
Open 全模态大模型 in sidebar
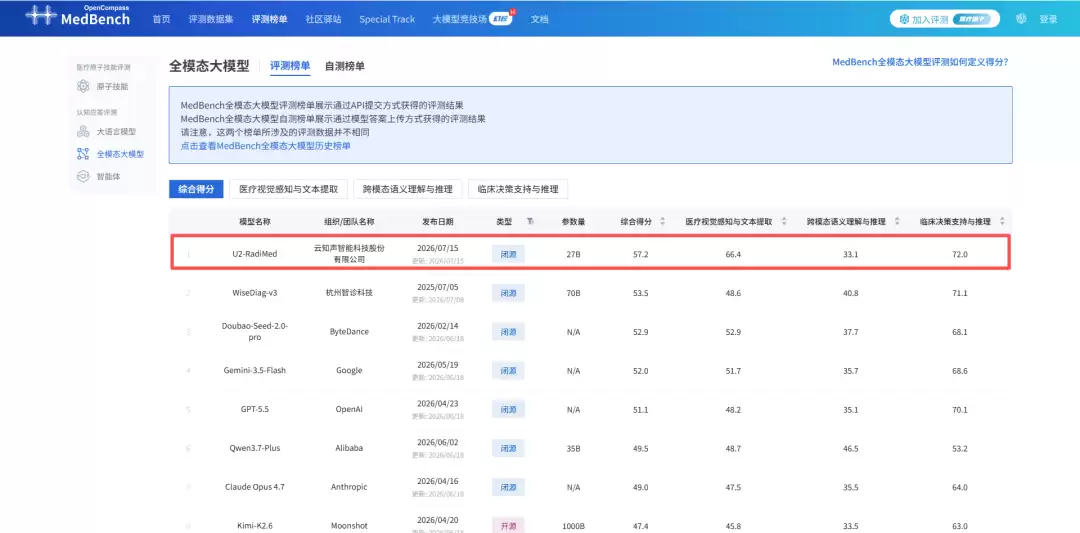(121, 154)
